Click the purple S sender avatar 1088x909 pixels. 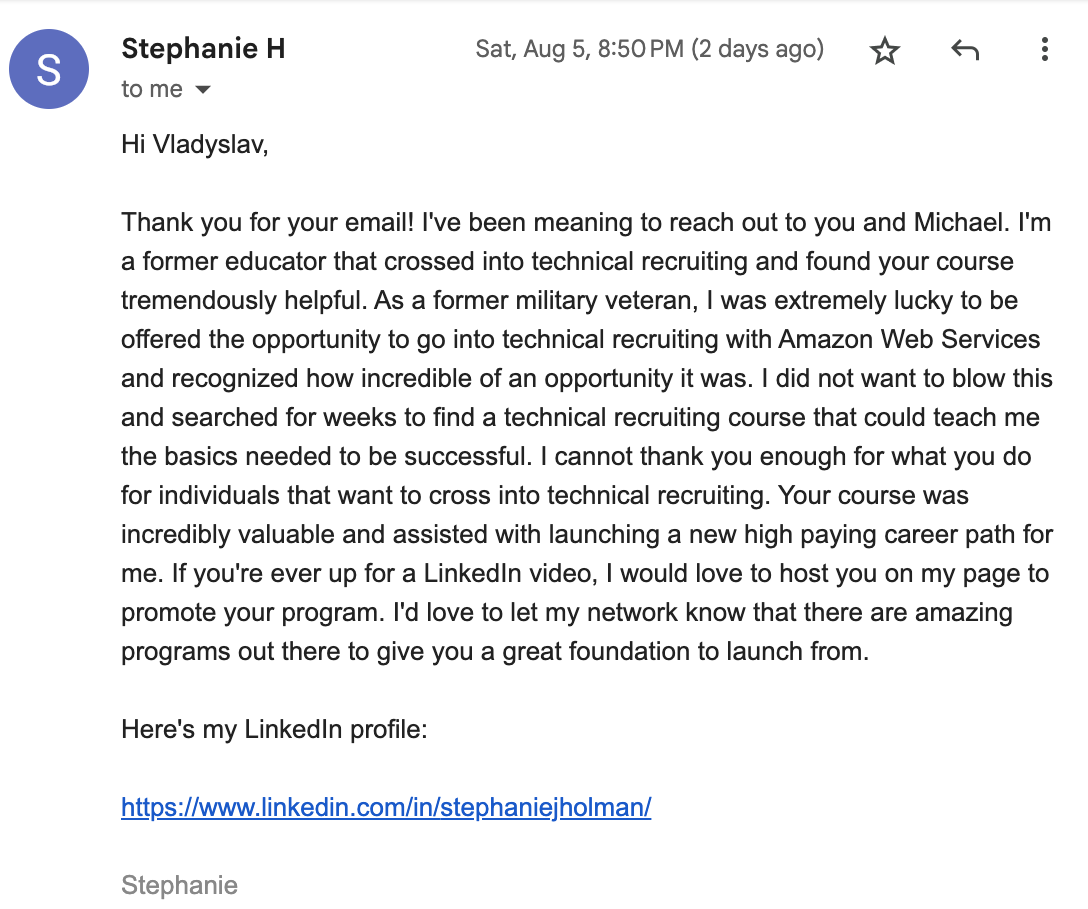[49, 69]
